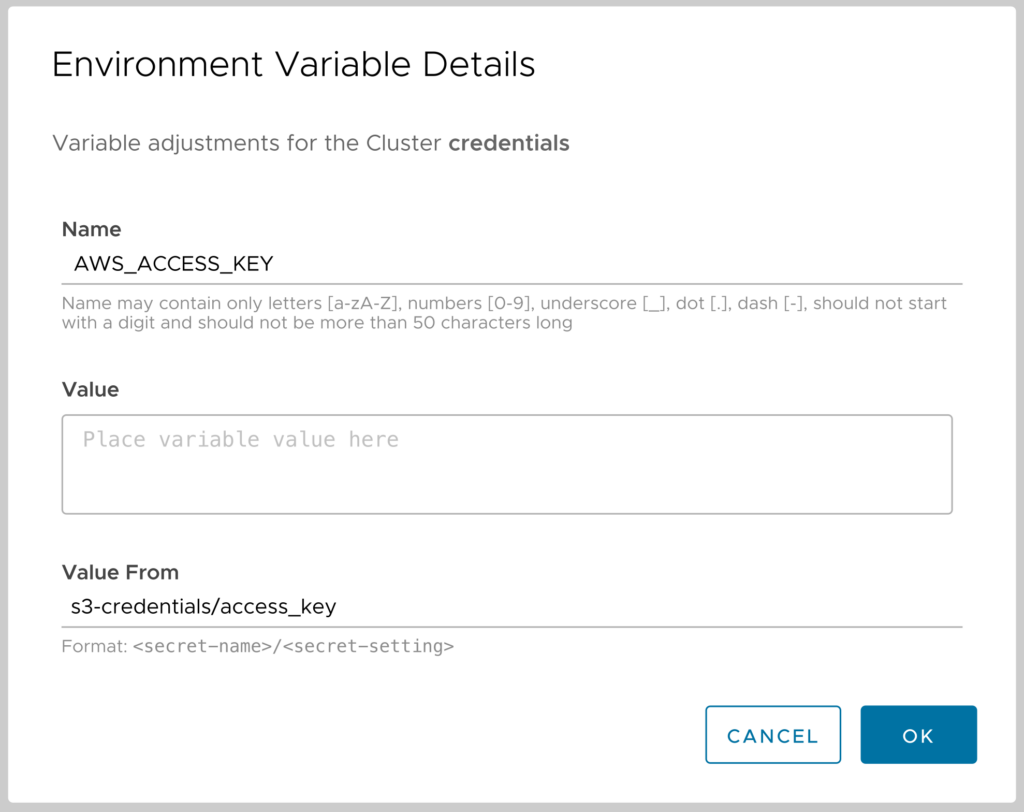The height and width of the screenshot is (812, 1024).
Task: Click the Value From label
Action: point(120,572)
